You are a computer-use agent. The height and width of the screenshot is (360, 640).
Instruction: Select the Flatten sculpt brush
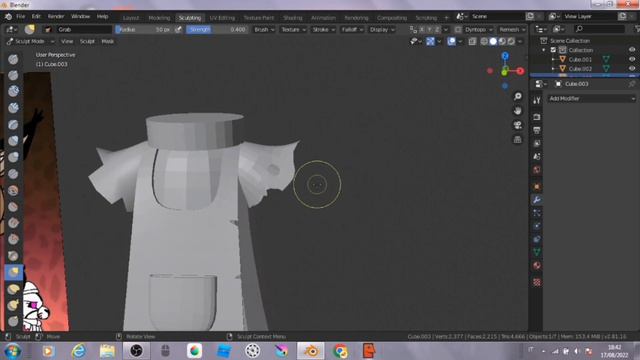coord(13,207)
